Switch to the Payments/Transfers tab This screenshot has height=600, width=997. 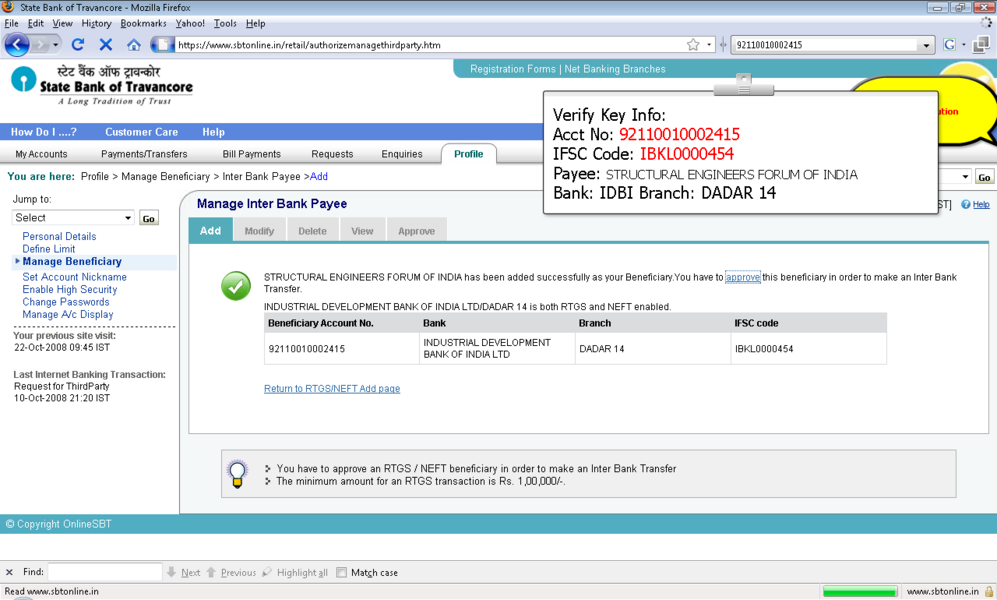click(144, 154)
